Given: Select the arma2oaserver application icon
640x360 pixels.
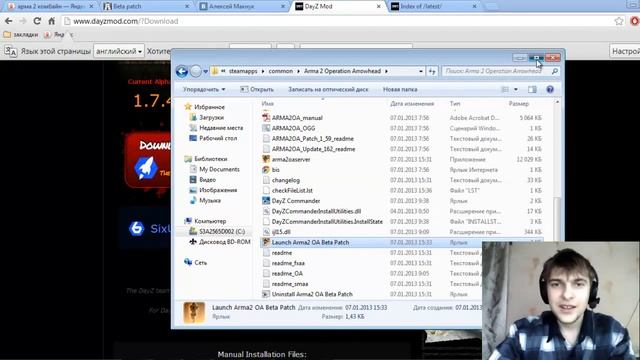Looking at the screenshot, I should [266, 159].
